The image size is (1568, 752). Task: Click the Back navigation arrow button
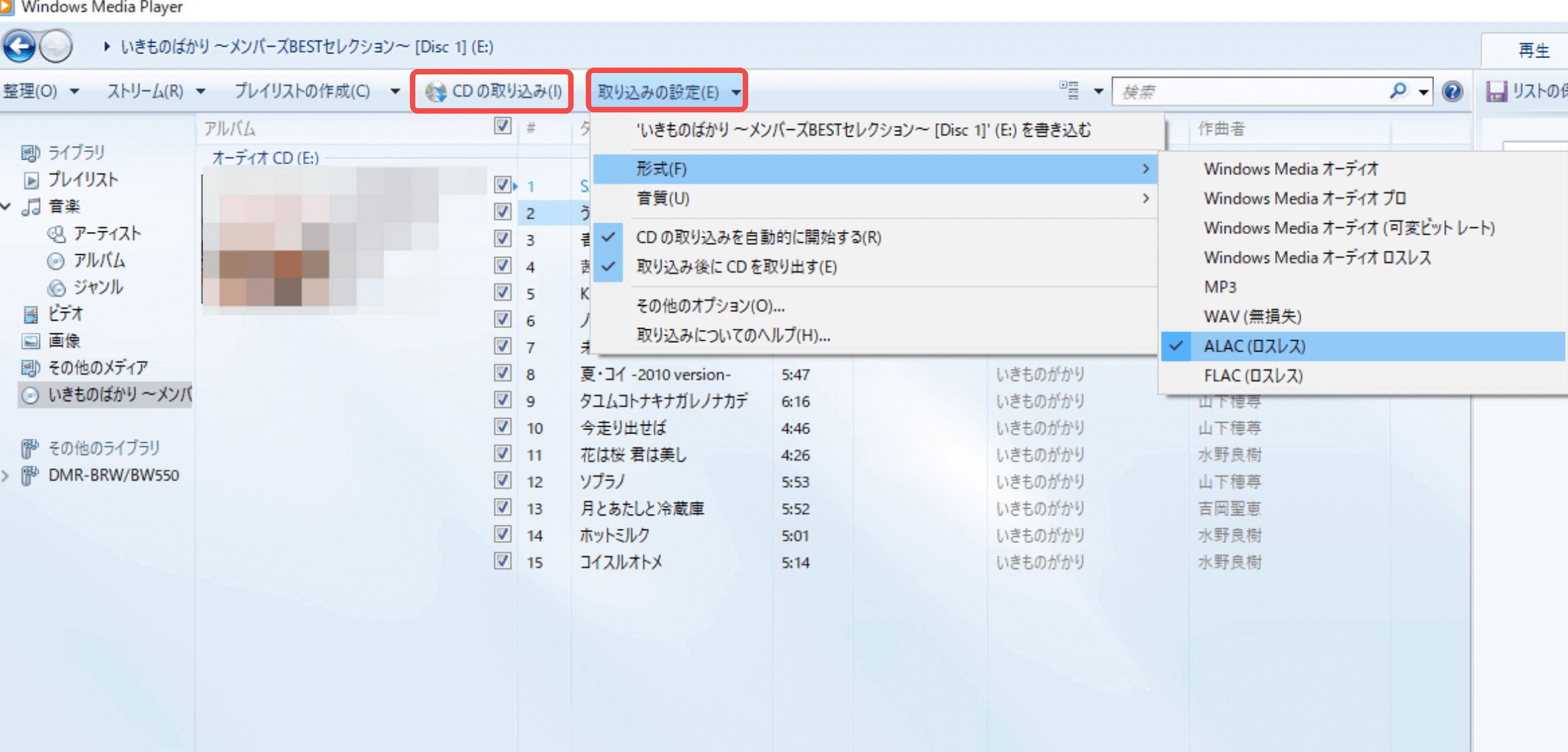point(19,46)
